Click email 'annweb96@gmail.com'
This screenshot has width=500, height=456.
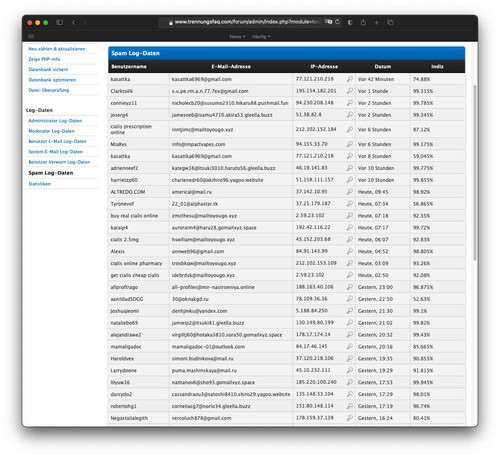(198, 251)
